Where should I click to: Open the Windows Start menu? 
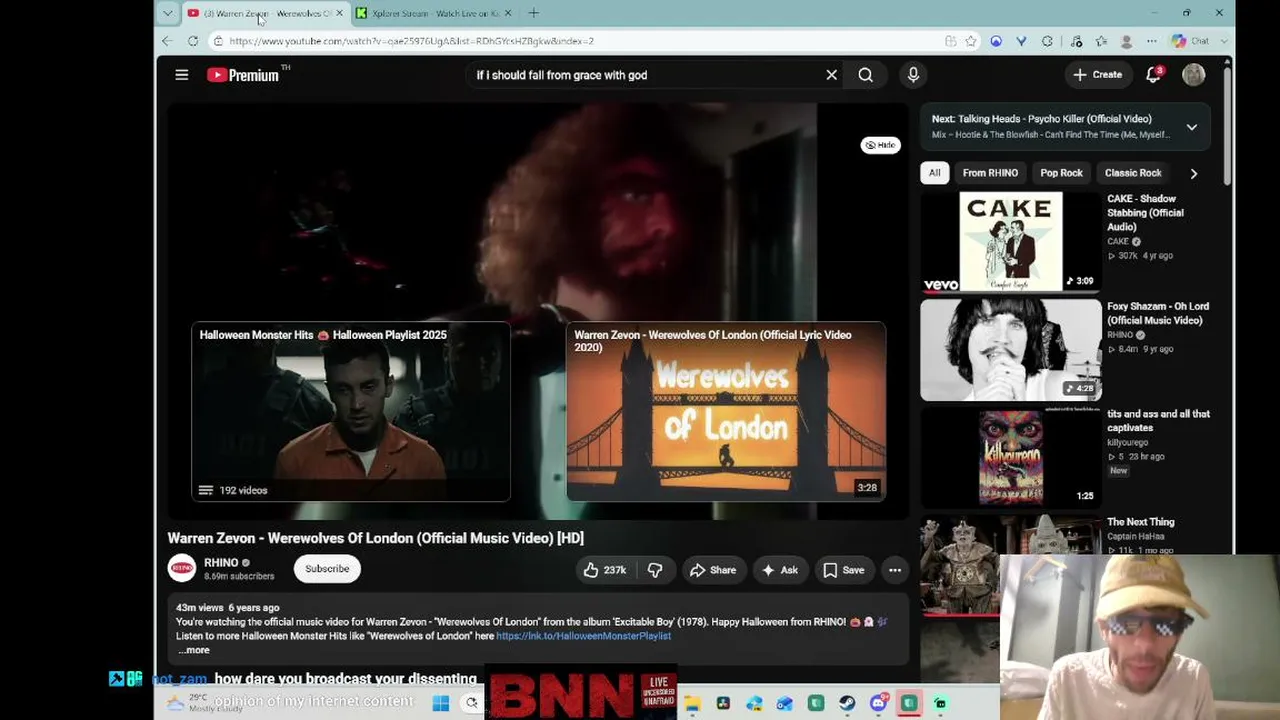(x=440, y=703)
